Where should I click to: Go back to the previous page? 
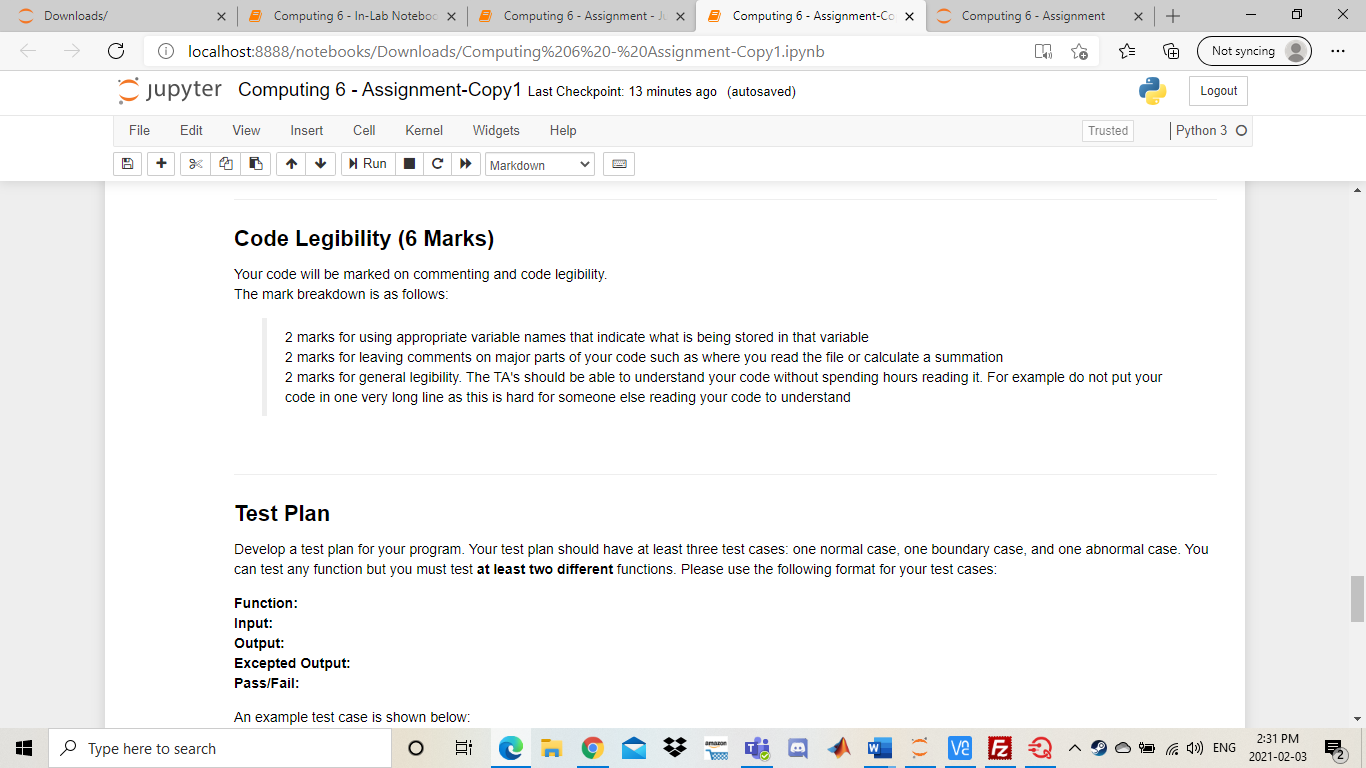pyautogui.click(x=27, y=51)
